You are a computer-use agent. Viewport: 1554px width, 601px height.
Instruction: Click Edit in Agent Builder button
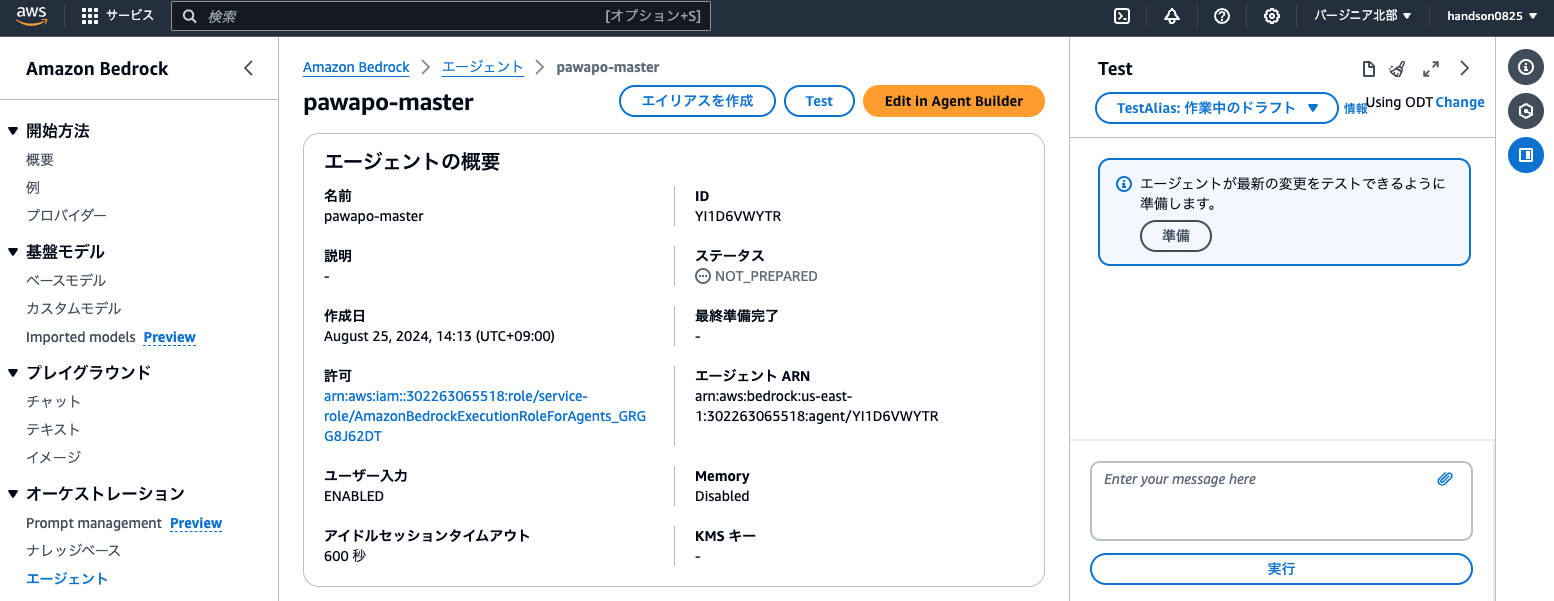[954, 101]
